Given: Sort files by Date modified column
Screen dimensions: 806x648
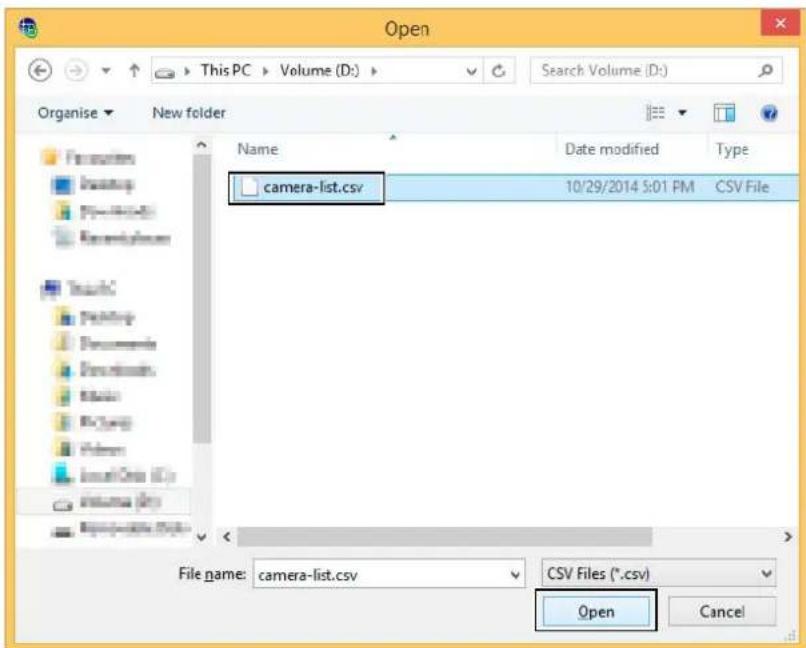Looking at the screenshot, I should [612, 150].
